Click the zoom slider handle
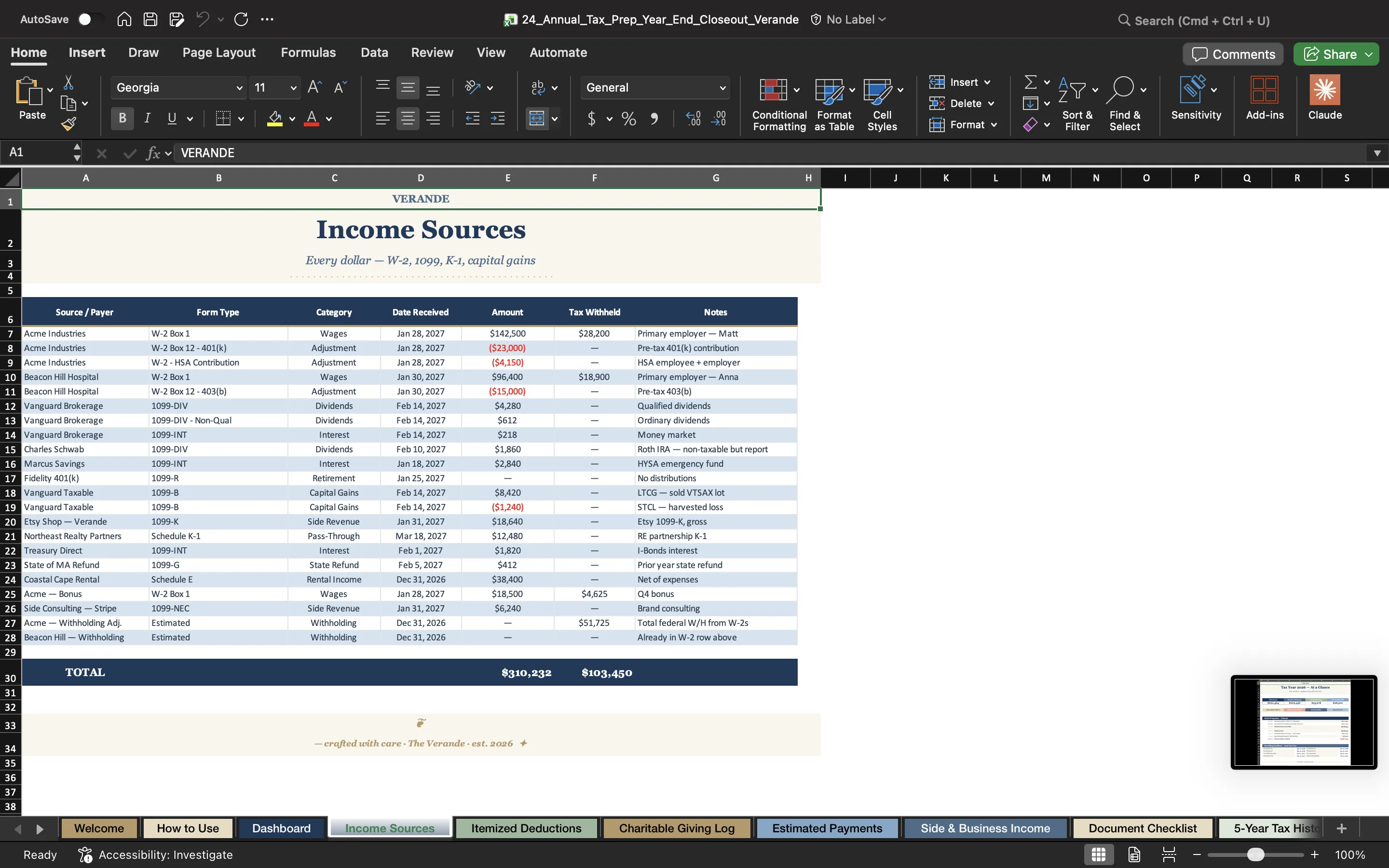The image size is (1389, 868). tap(1256, 854)
